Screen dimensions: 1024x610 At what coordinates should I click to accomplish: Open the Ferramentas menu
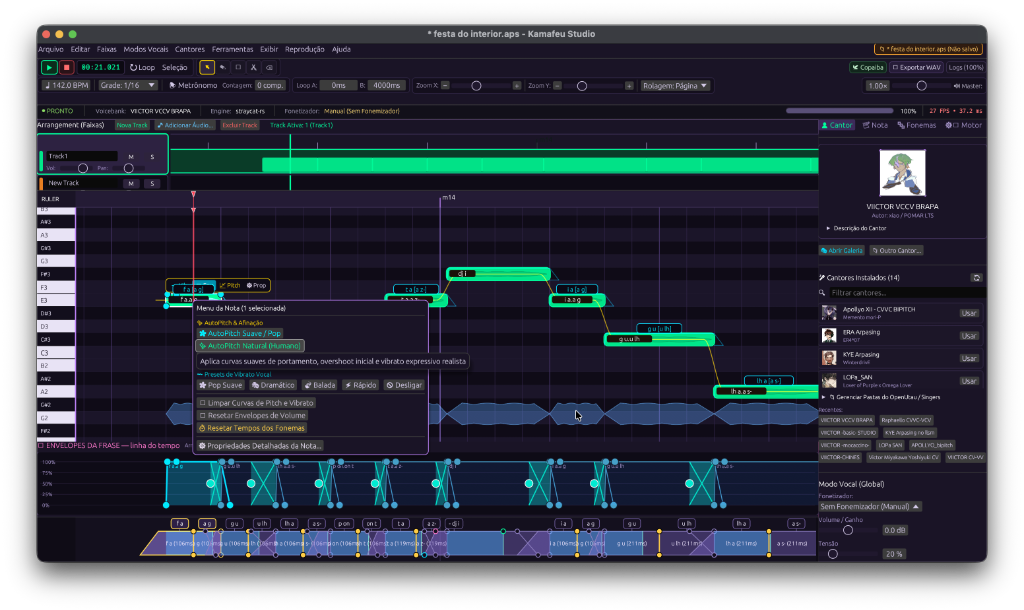(232, 49)
